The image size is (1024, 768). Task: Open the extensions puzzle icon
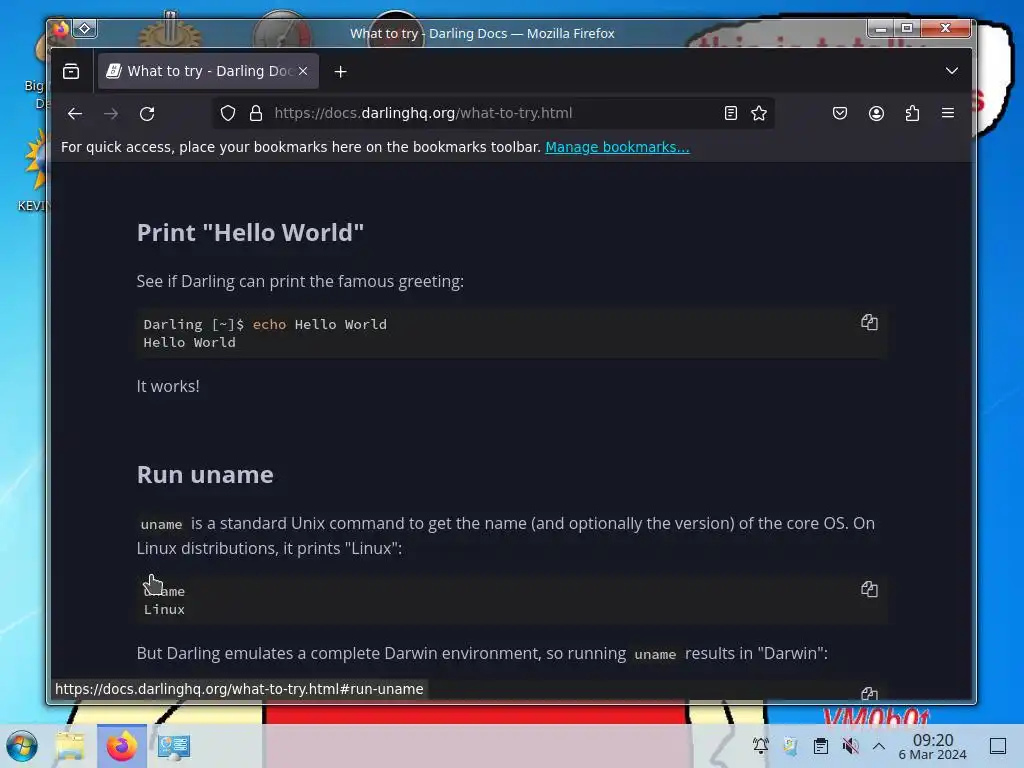coord(912,113)
